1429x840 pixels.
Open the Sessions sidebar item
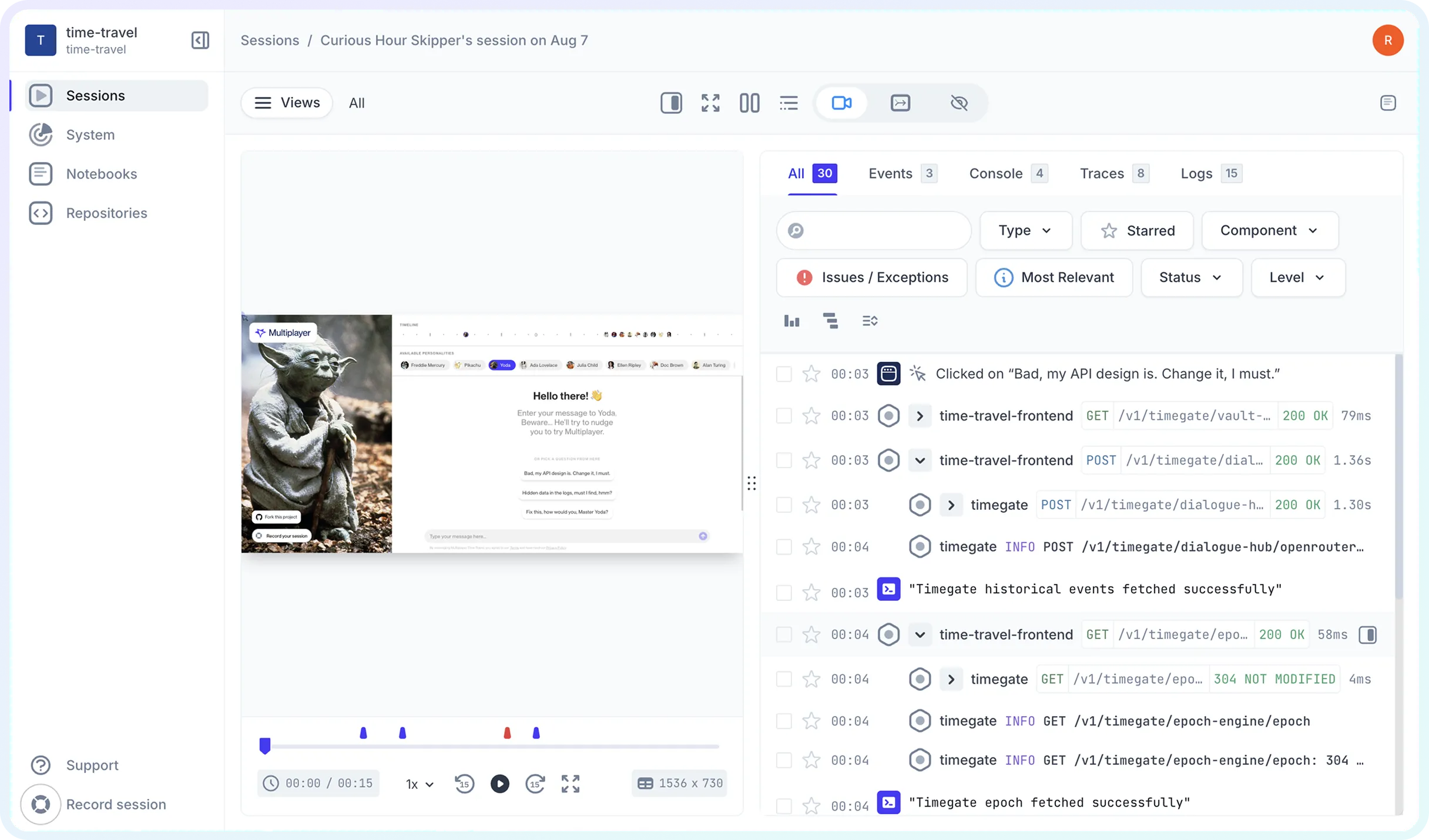pos(116,95)
